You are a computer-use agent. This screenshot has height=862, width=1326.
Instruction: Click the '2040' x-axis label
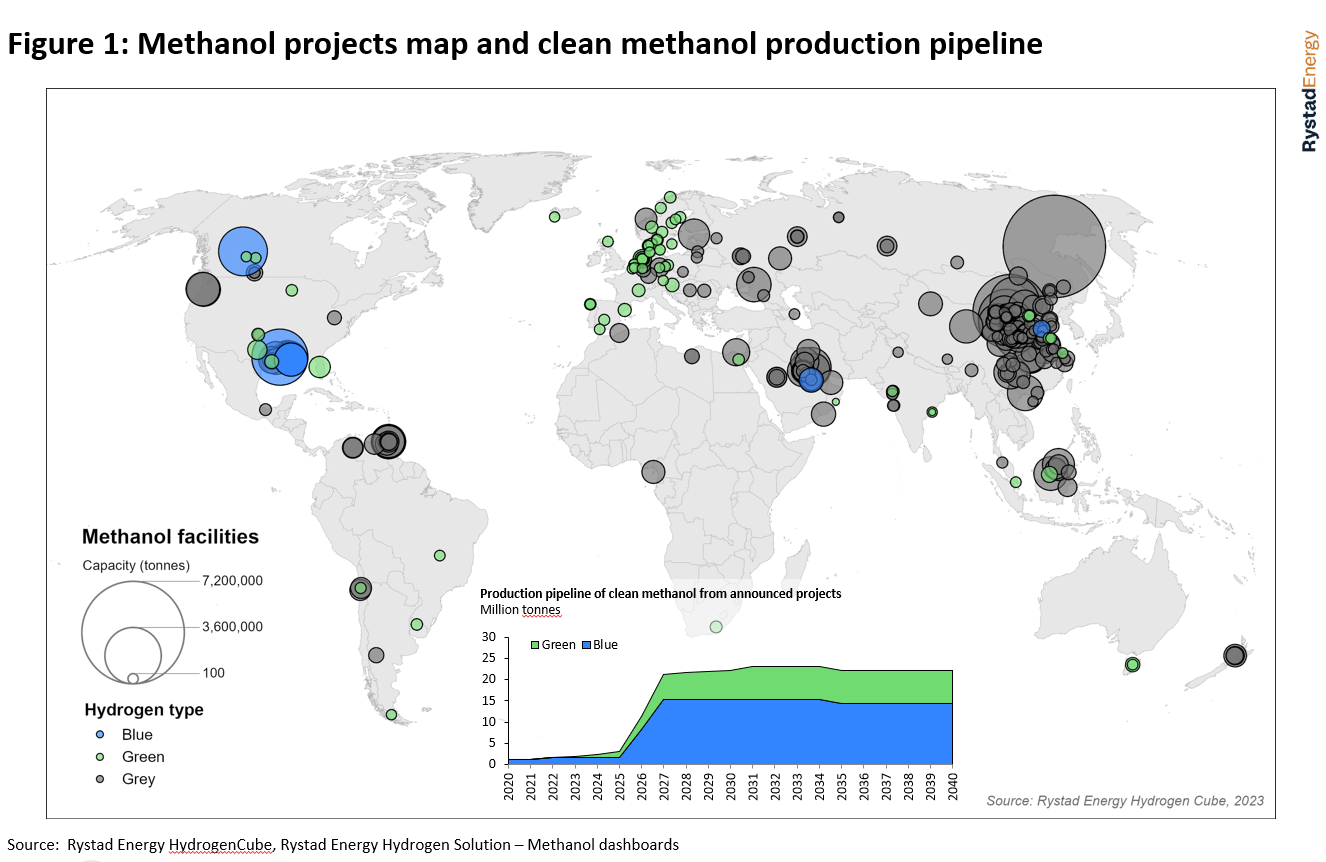pyautogui.click(x=953, y=787)
